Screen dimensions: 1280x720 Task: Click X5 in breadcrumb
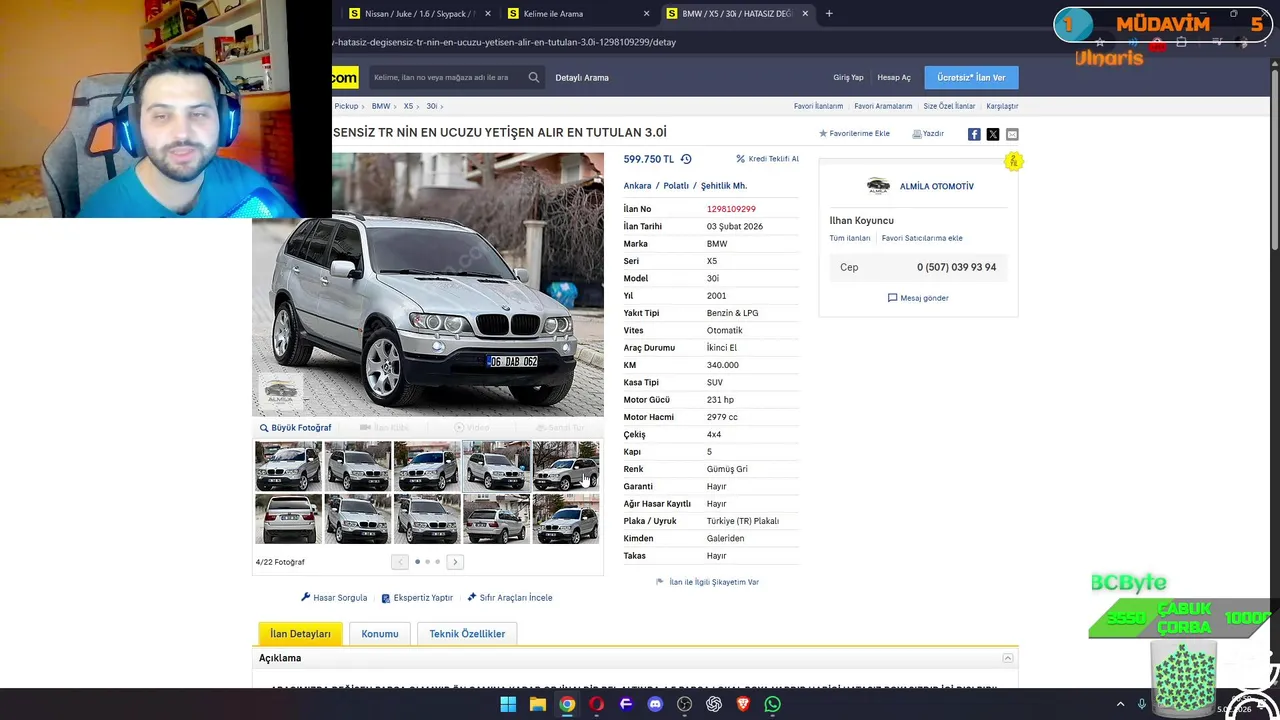pyautogui.click(x=408, y=106)
